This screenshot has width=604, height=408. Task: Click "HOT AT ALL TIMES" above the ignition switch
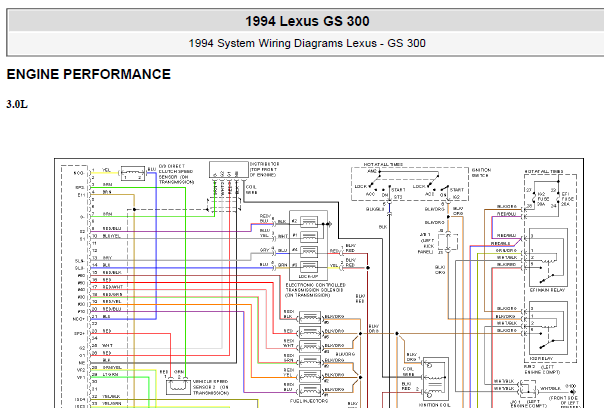click(383, 165)
